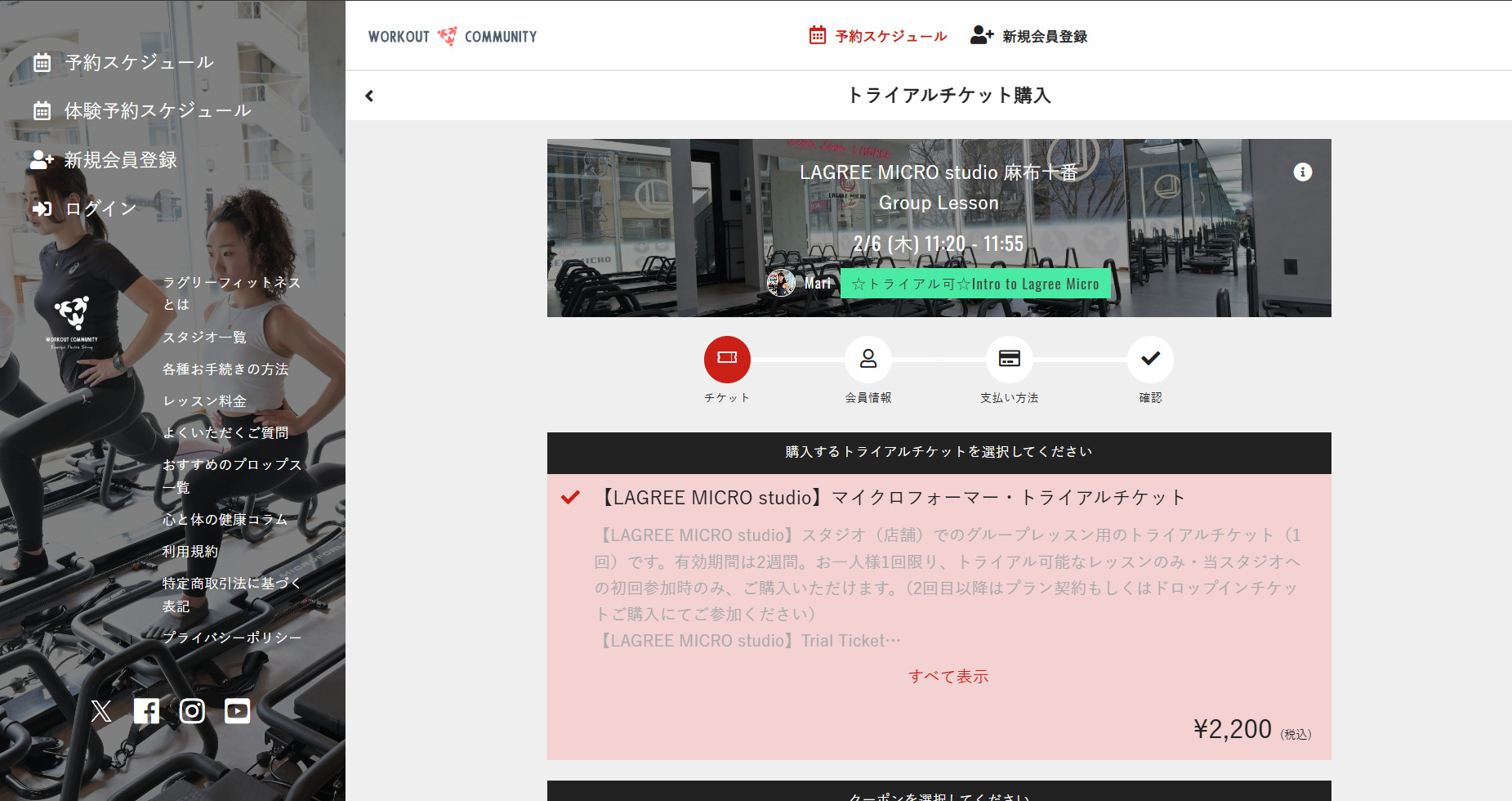Image resolution: width=1512 pixels, height=801 pixels.
Task: Open the 特定商取引法に基づく表記 link
Action: click(x=232, y=595)
